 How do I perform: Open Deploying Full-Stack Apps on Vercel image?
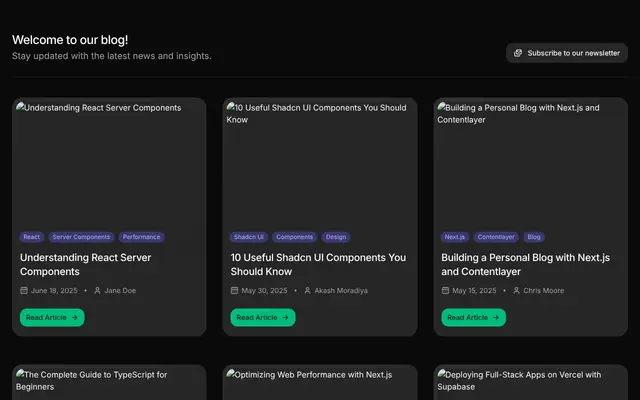(531, 382)
